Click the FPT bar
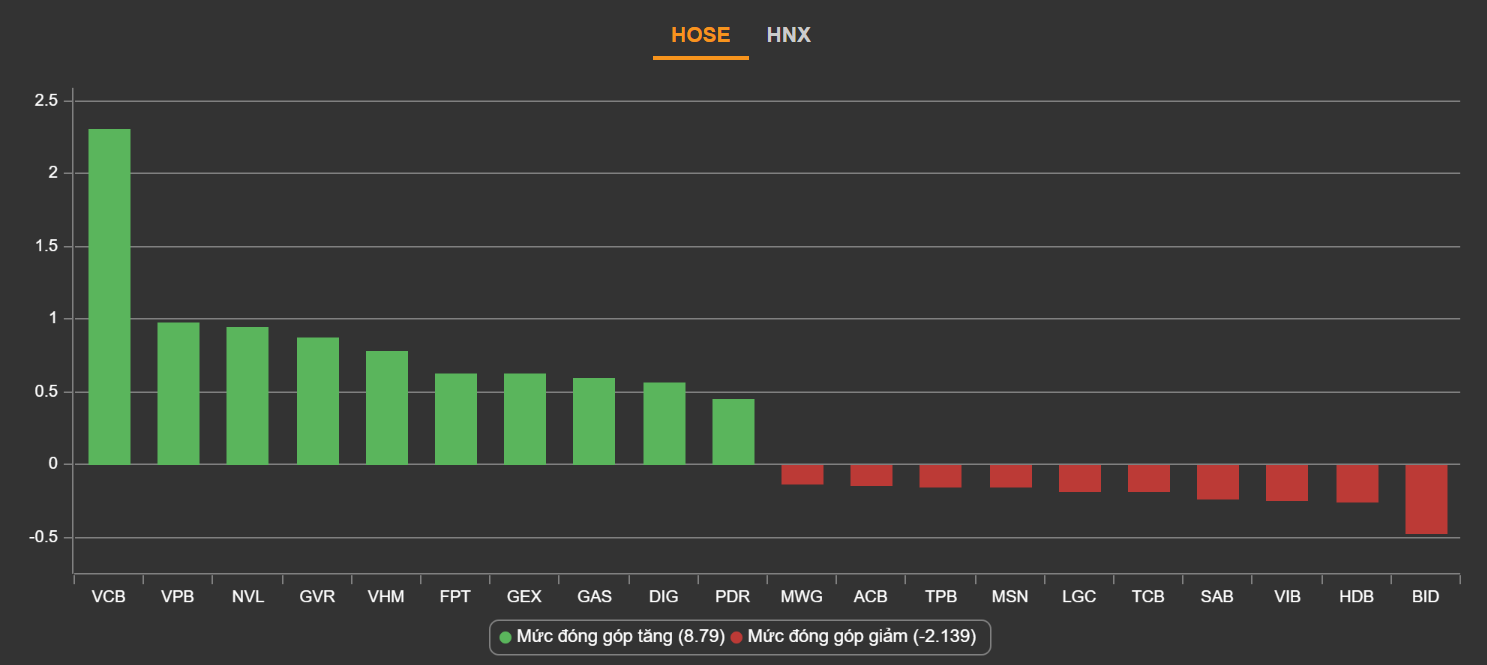Screen dimensions: 1487x665 pyautogui.click(x=455, y=418)
